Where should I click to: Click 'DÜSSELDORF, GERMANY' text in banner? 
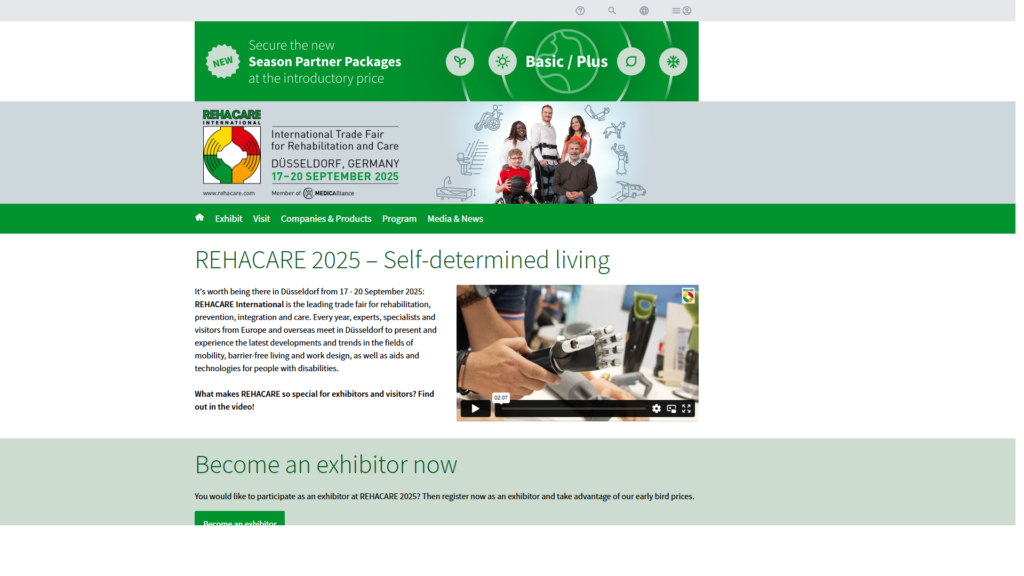coord(335,163)
